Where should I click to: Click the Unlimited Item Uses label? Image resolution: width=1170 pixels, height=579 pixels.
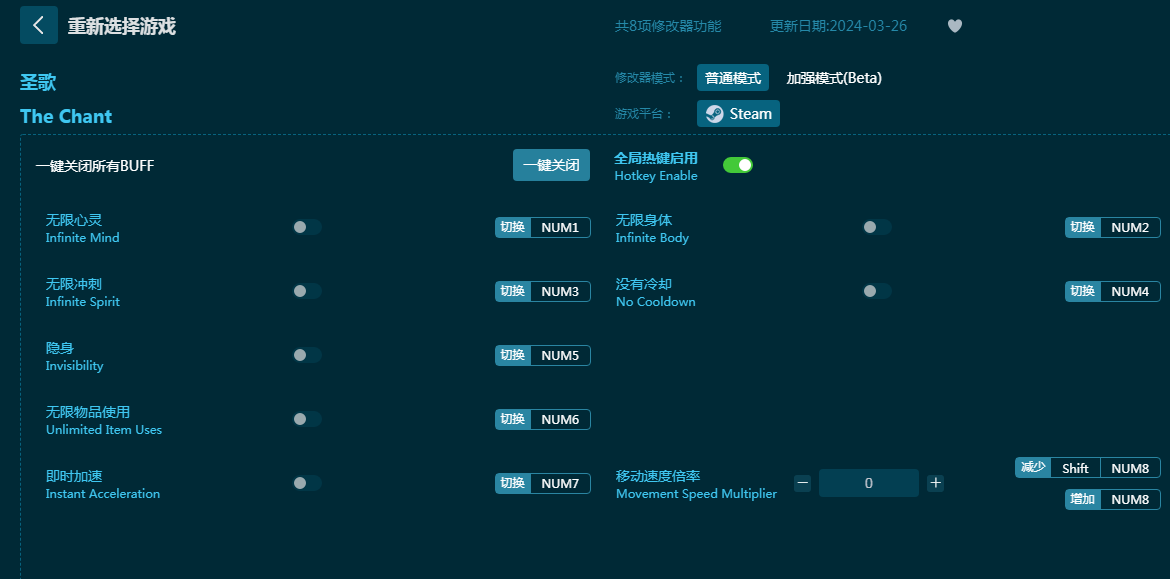pyautogui.click(x=104, y=431)
